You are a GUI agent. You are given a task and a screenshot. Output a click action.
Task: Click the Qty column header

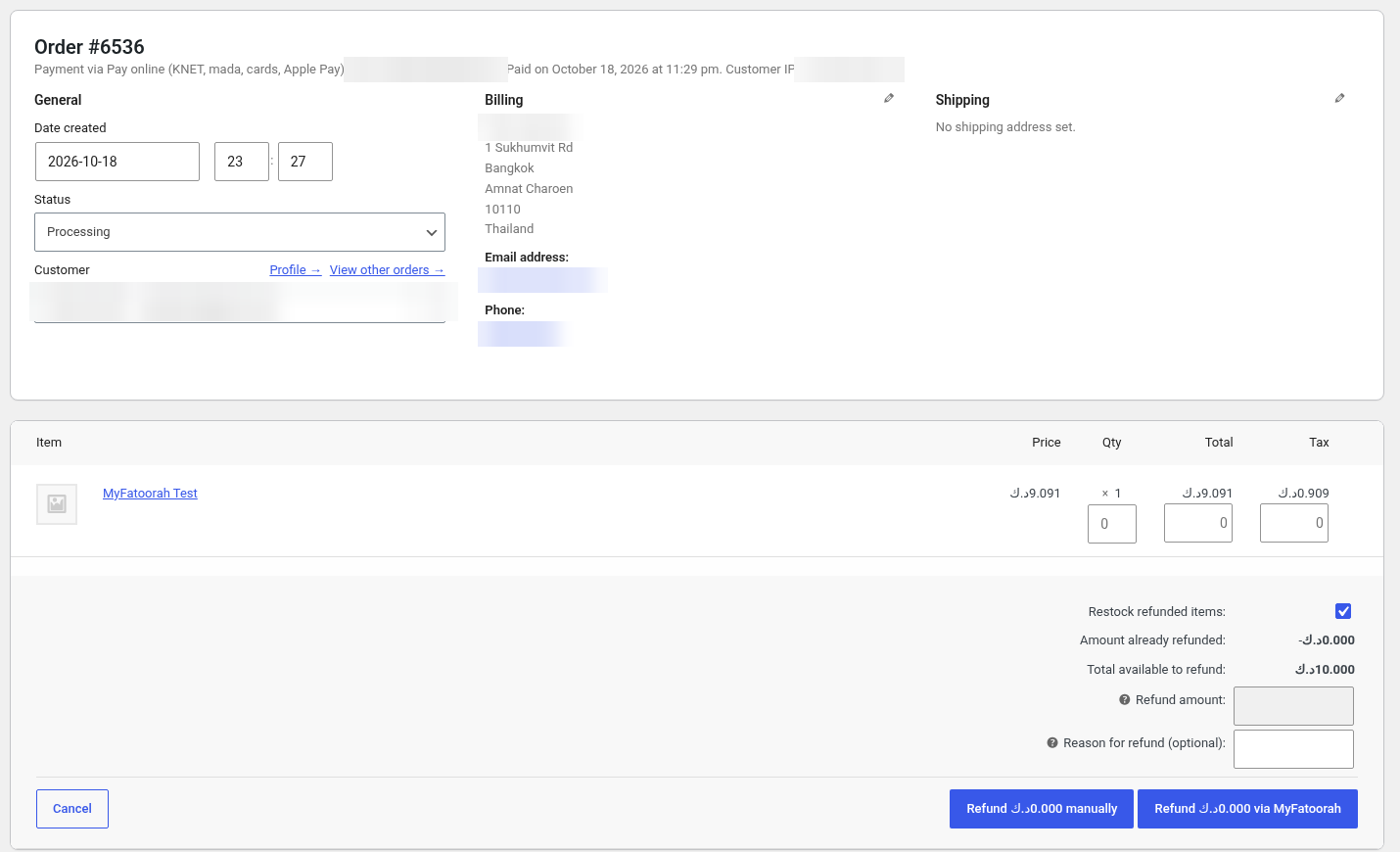tap(1112, 443)
